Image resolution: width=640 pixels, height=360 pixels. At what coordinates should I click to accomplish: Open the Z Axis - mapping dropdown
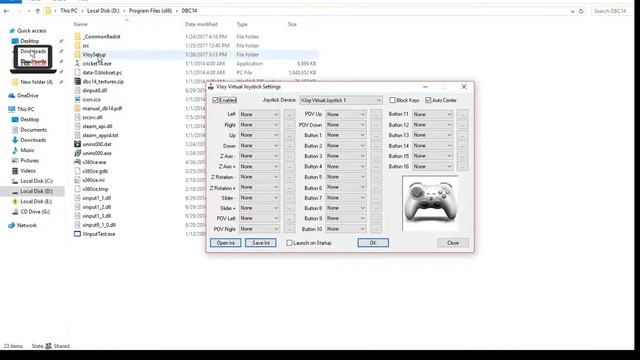pos(259,156)
